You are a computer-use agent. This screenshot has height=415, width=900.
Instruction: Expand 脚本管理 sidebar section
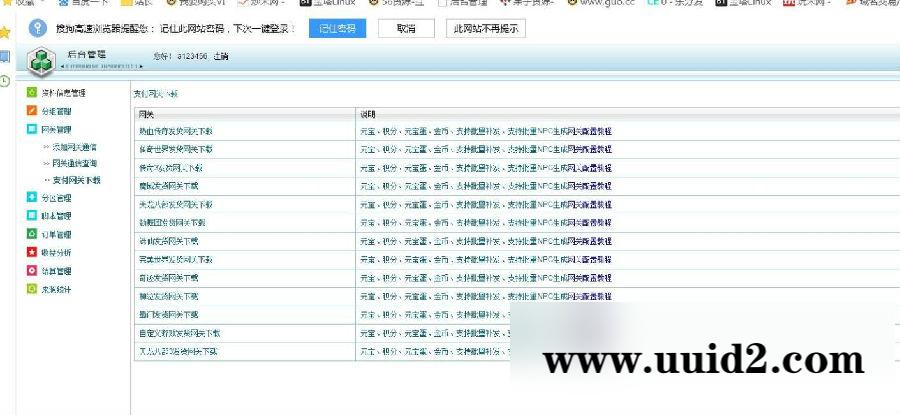[x=56, y=216]
